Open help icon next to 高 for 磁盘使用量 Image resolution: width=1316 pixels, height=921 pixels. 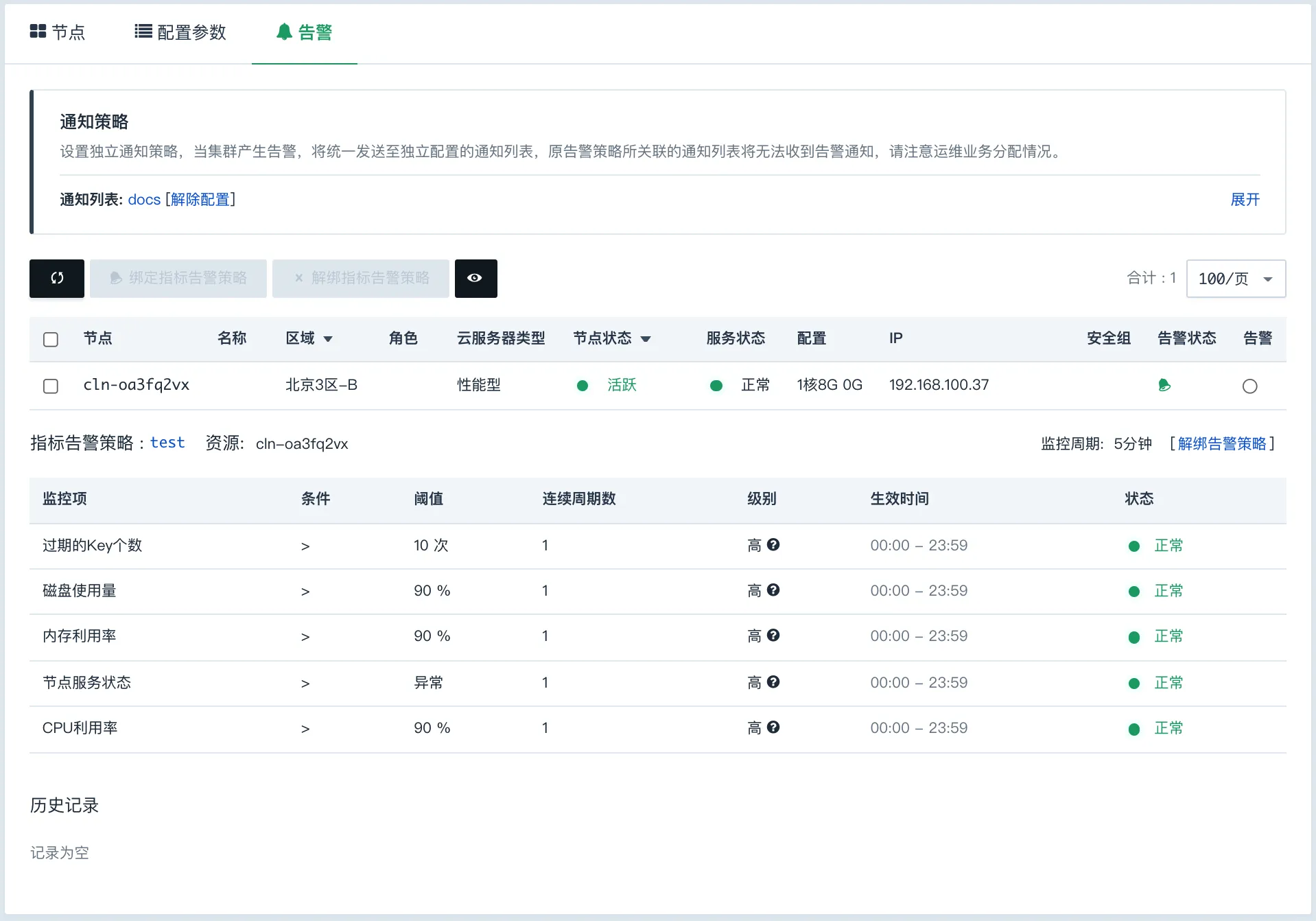coord(773,590)
